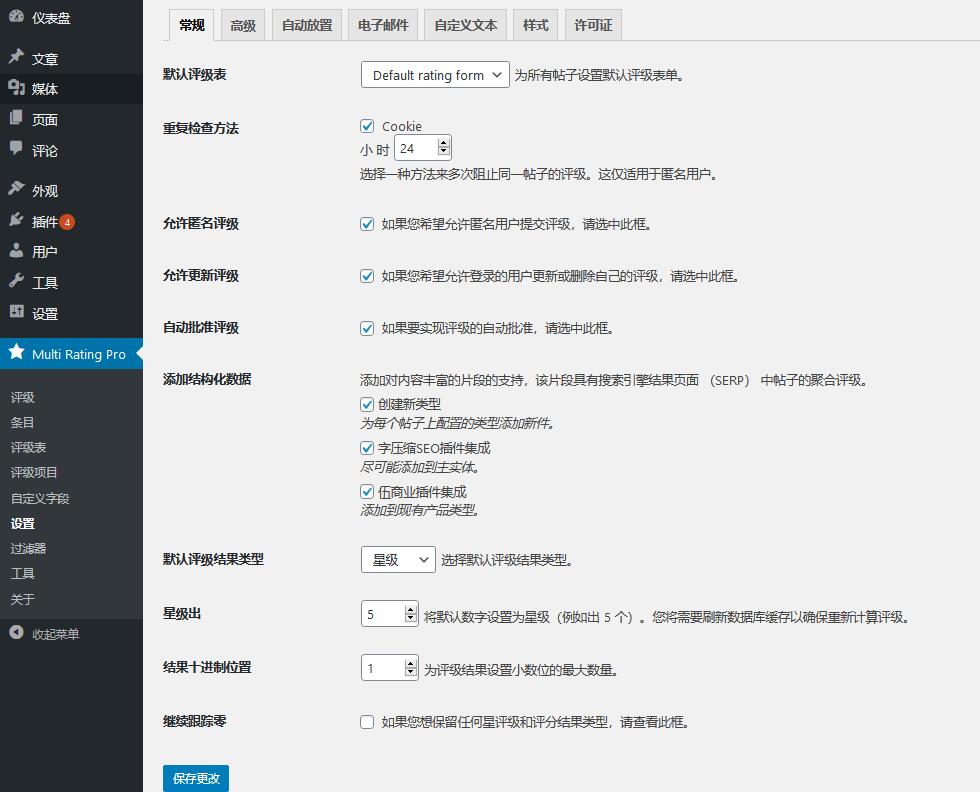The image size is (980, 792).
Task: Open media via the 媒体 icon
Action: (x=16, y=89)
